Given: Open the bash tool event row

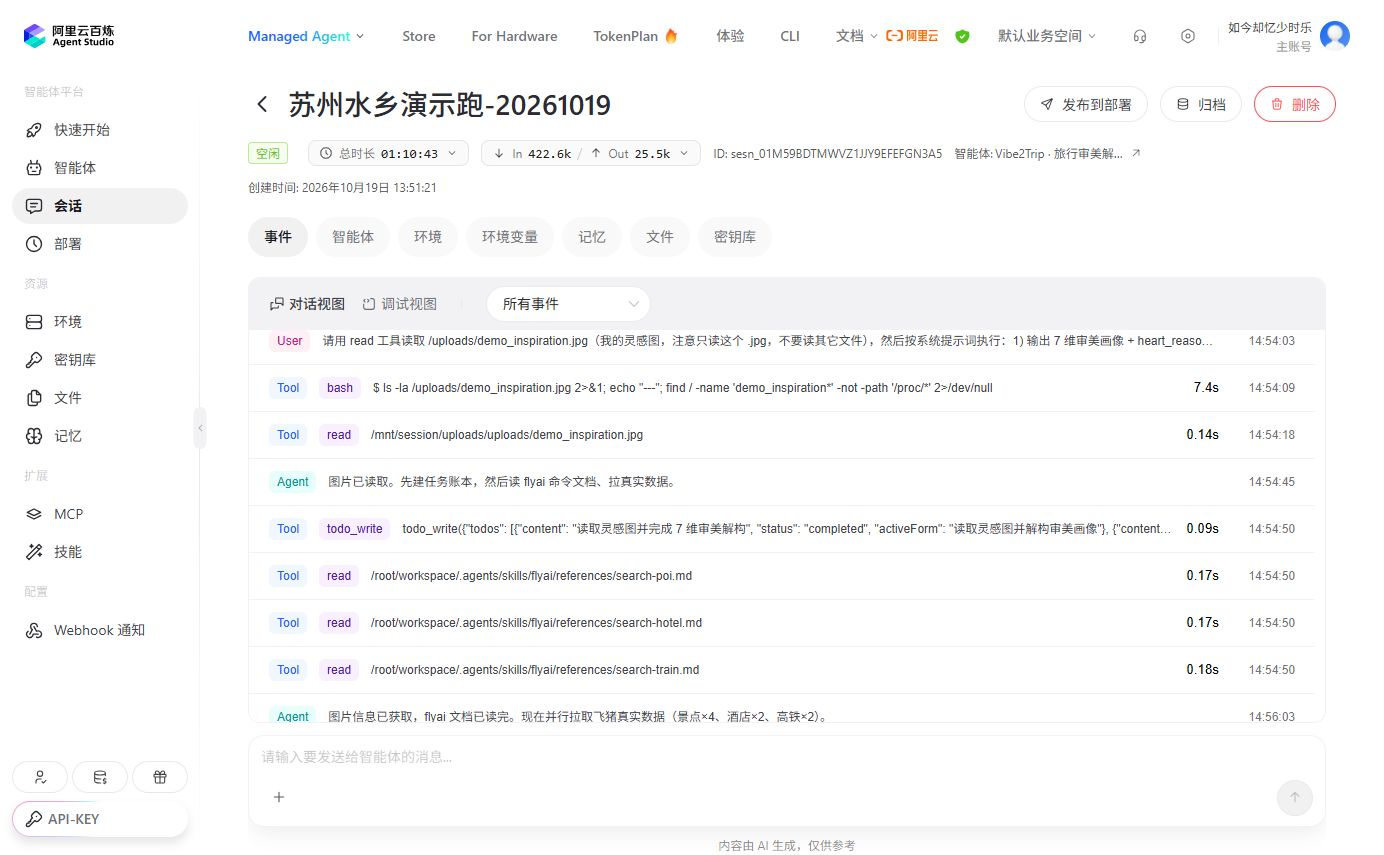Looking at the screenshot, I should coord(782,388).
